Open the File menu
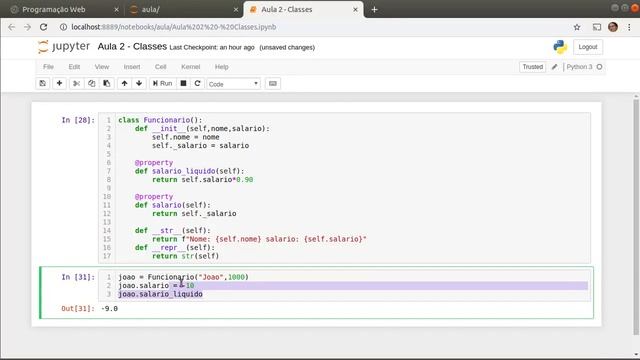The width and height of the screenshot is (640, 360). point(48,67)
